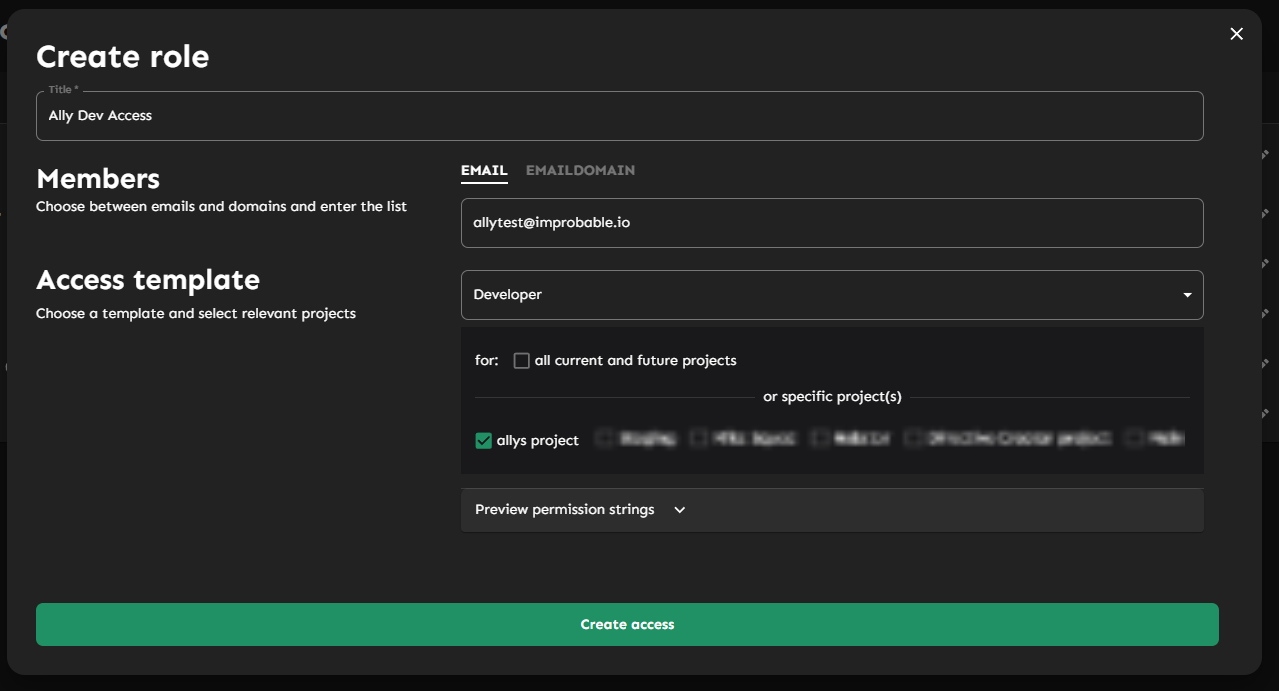Click the bottommost edit pencil icon at right edge
Viewport: 1279px width, 691px height.
tap(1265, 413)
